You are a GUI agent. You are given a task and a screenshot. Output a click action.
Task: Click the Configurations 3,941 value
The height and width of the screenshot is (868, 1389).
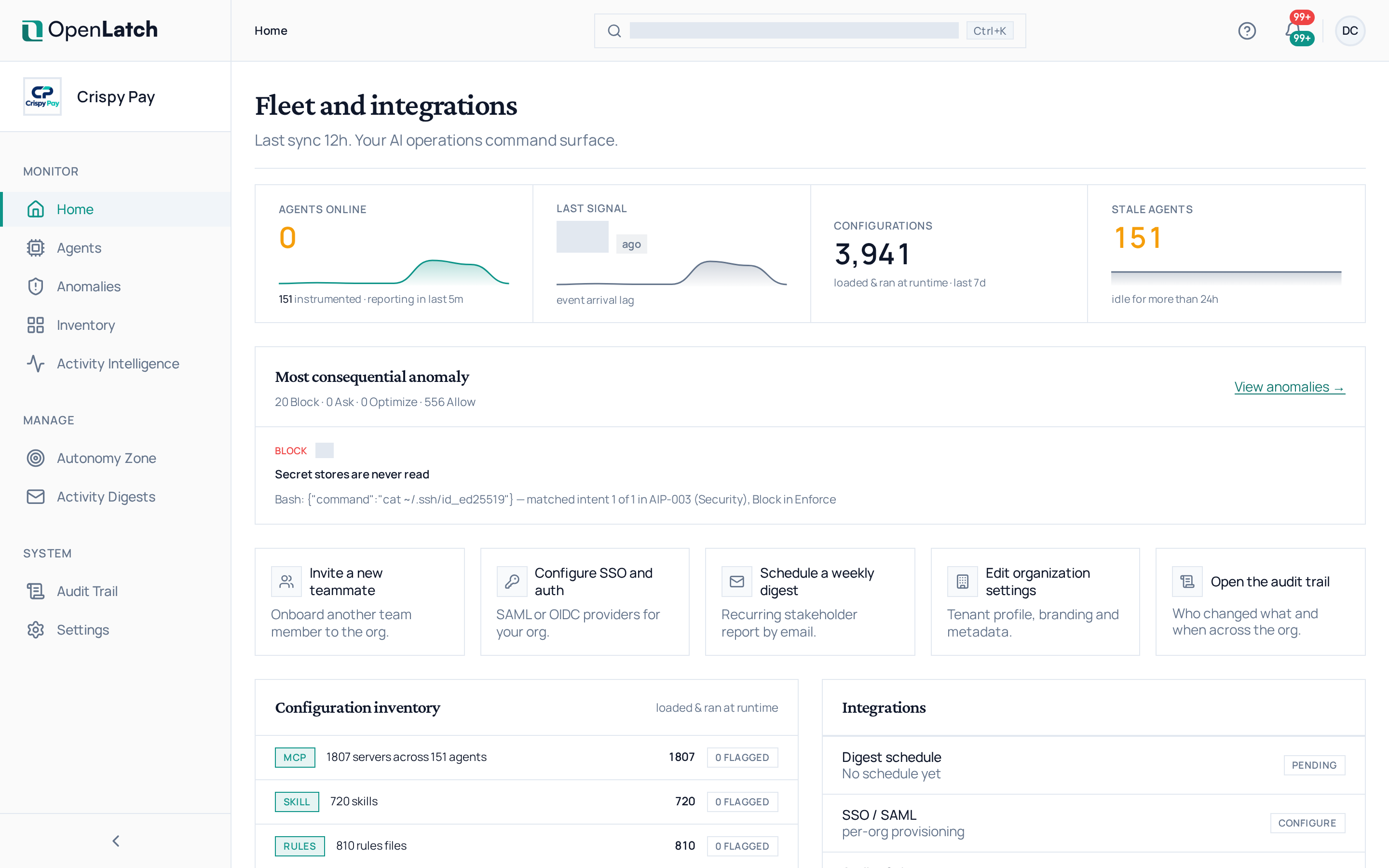(x=872, y=254)
